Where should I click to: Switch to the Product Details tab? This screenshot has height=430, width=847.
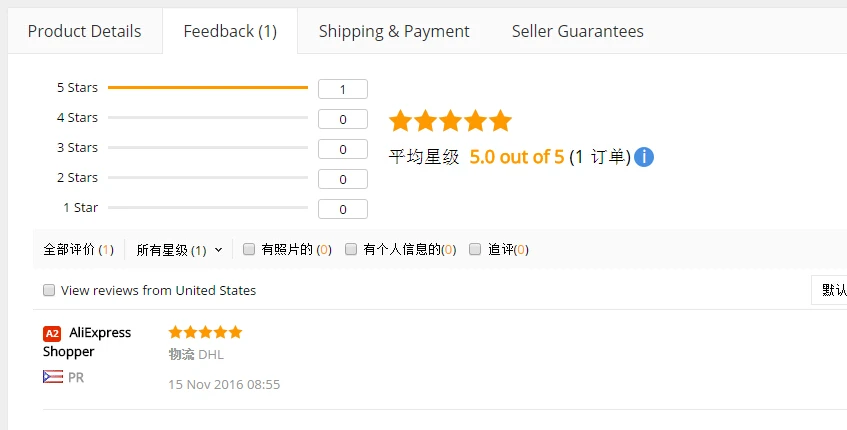click(x=84, y=31)
